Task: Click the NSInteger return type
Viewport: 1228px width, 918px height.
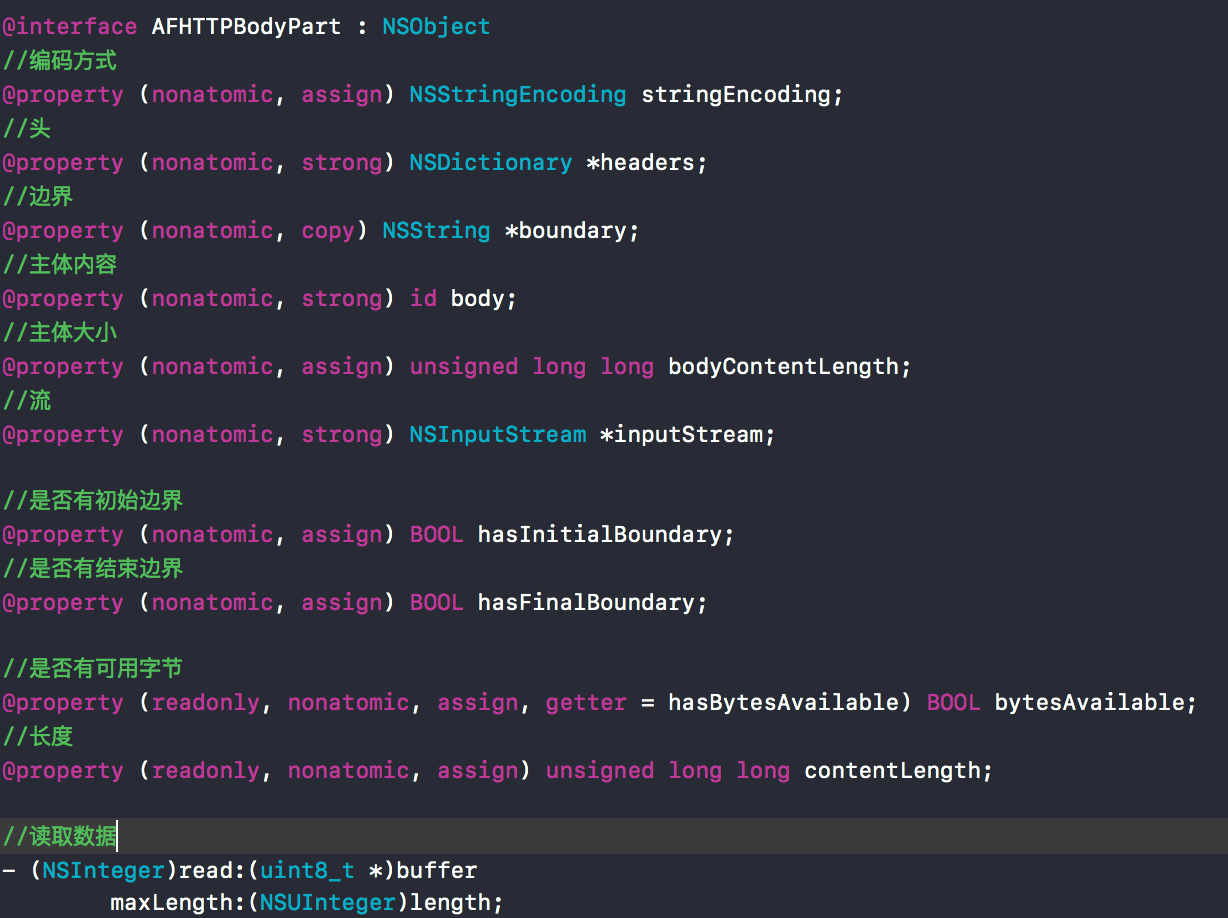Action: 103,870
